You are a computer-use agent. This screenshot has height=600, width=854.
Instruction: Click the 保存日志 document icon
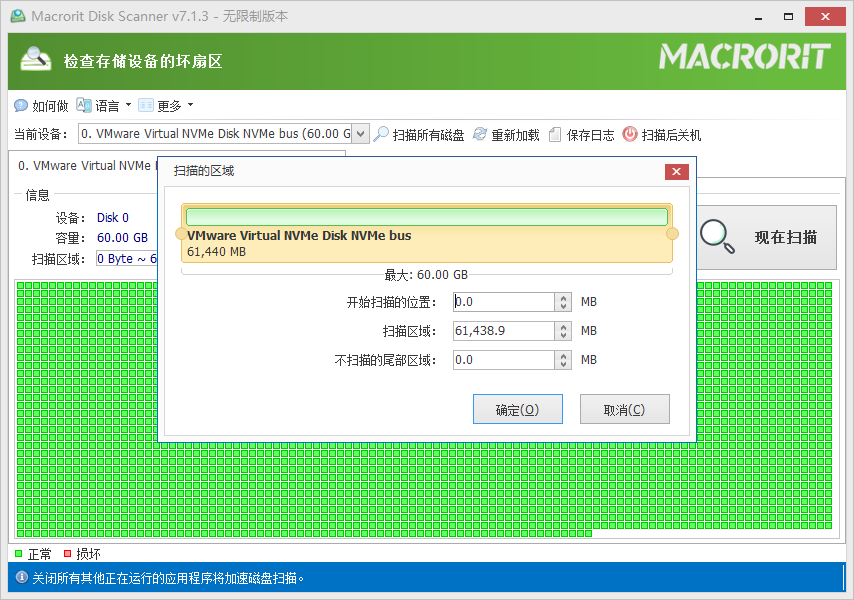[x=554, y=134]
